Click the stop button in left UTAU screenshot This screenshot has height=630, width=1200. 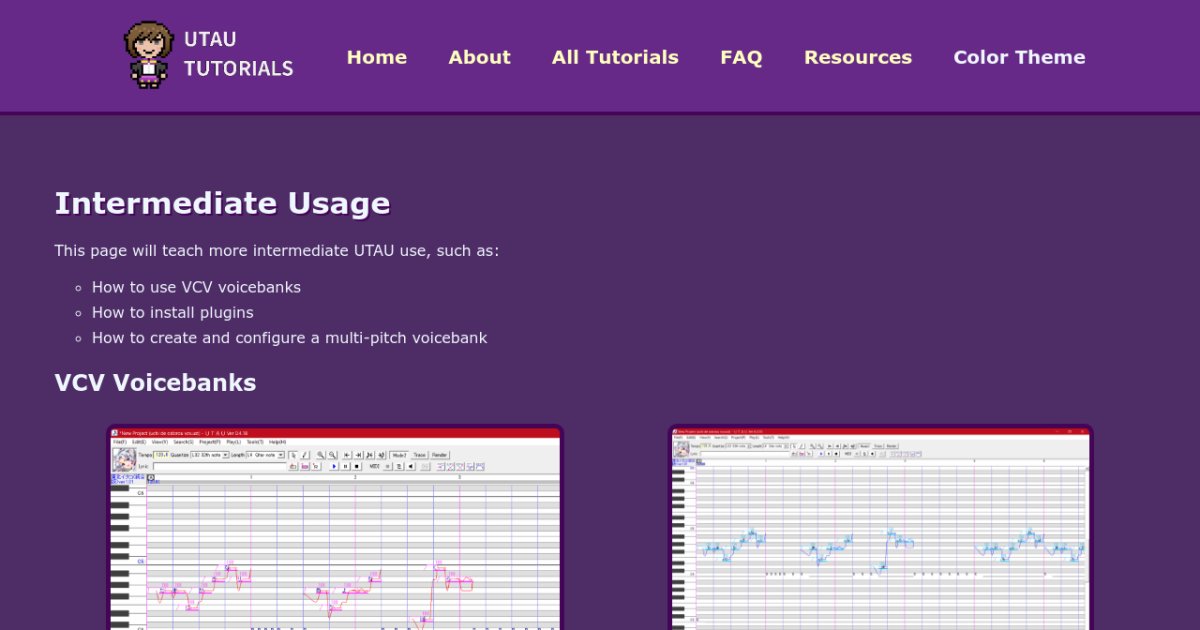(357, 466)
